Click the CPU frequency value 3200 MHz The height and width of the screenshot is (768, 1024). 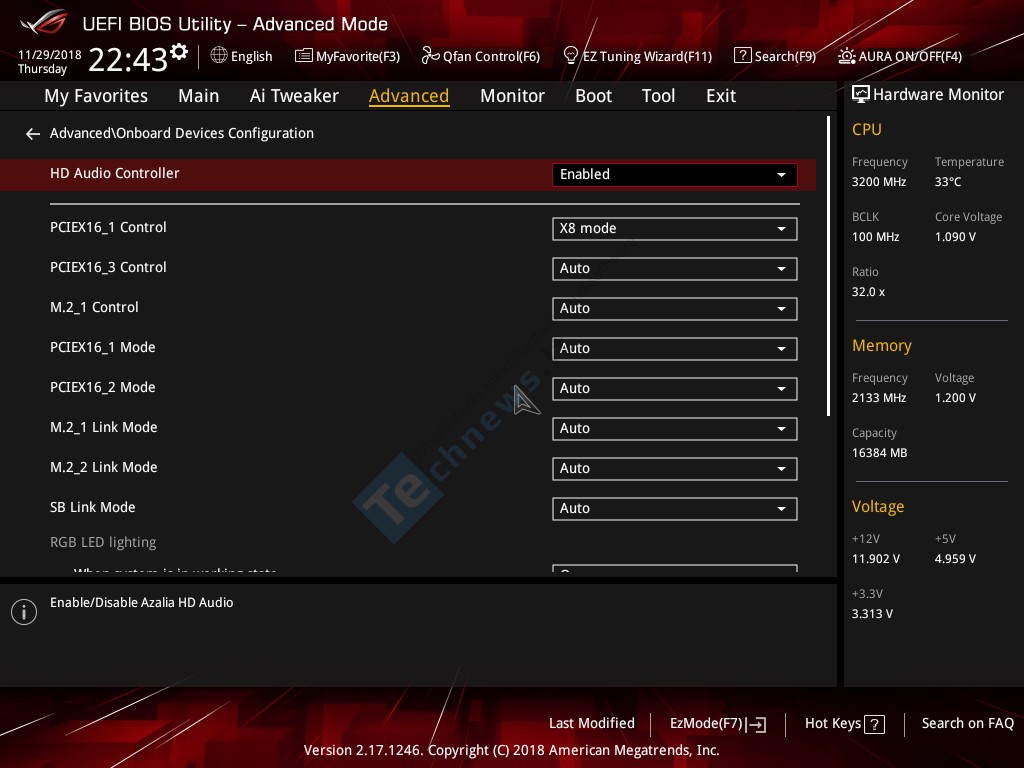tap(879, 182)
